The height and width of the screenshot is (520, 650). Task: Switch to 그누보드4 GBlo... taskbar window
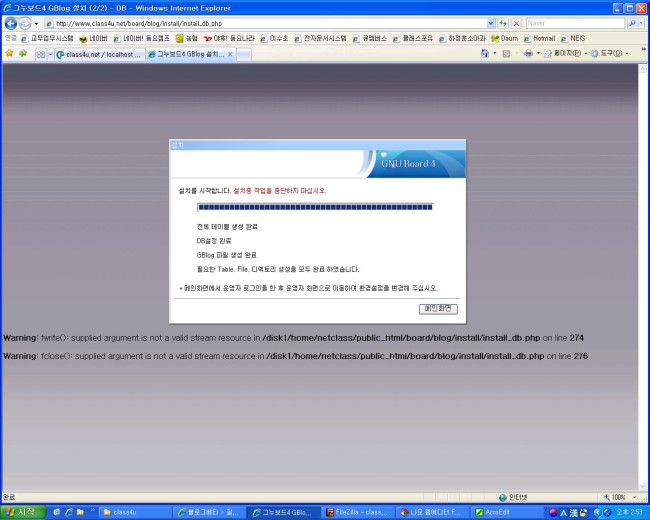tap(284, 513)
